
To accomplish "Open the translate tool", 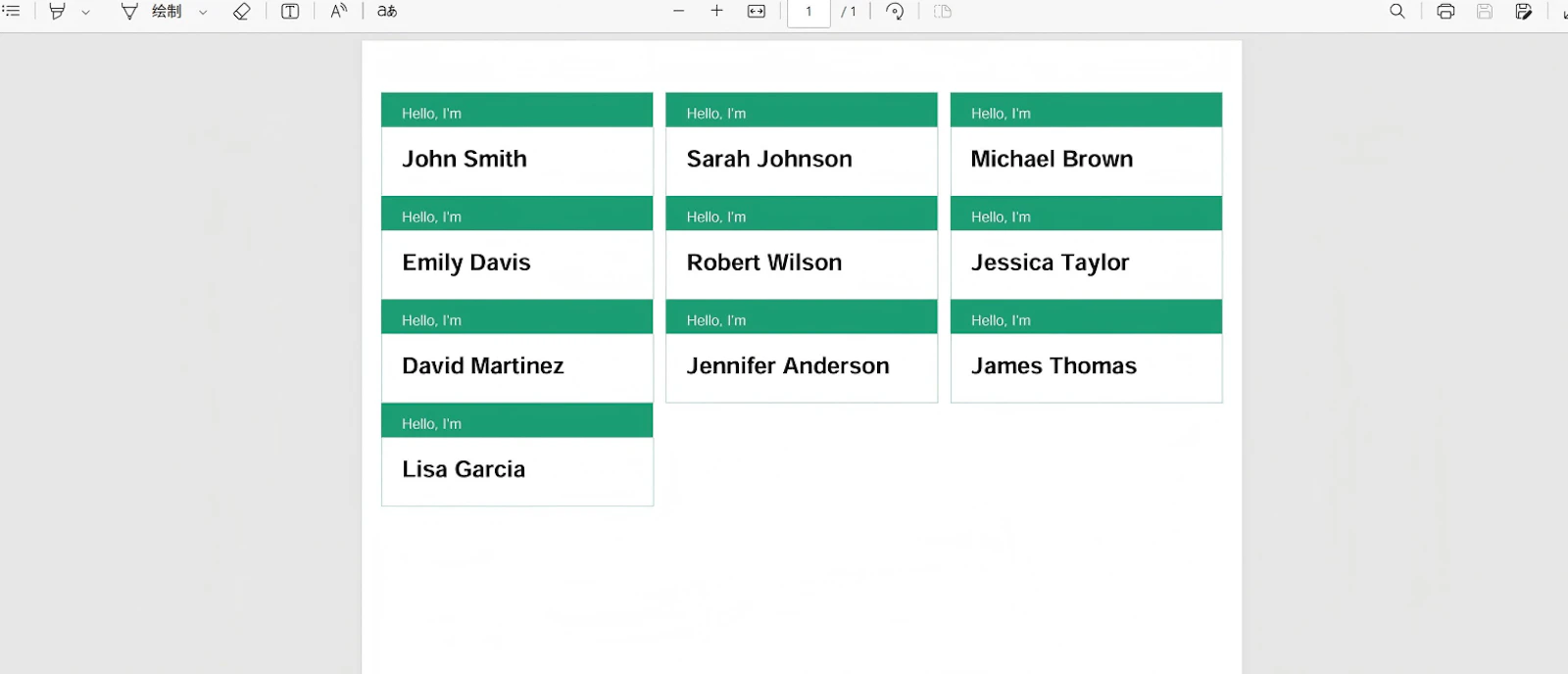I will (387, 12).
